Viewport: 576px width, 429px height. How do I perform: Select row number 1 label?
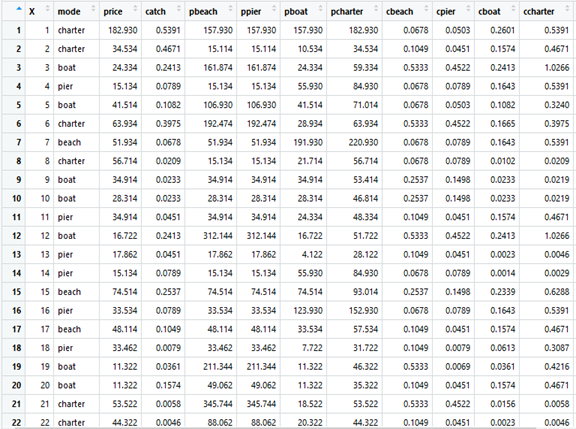19,30
